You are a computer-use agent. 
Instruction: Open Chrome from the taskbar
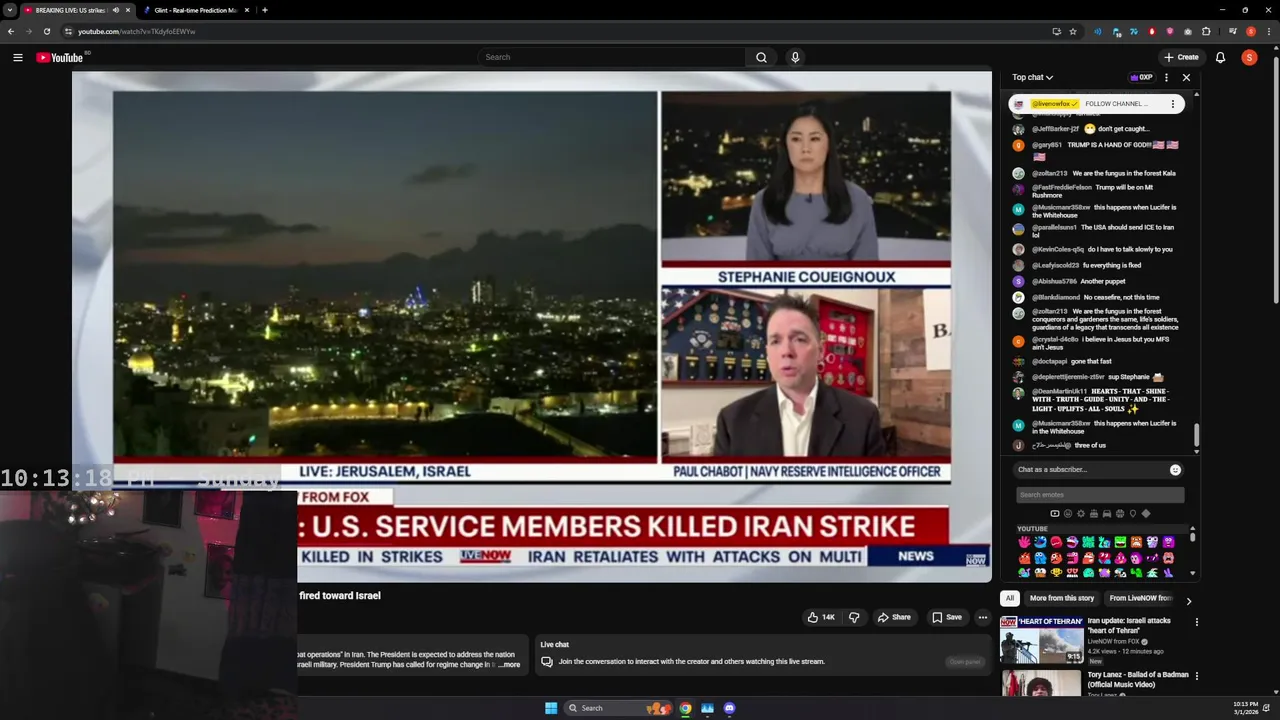685,708
